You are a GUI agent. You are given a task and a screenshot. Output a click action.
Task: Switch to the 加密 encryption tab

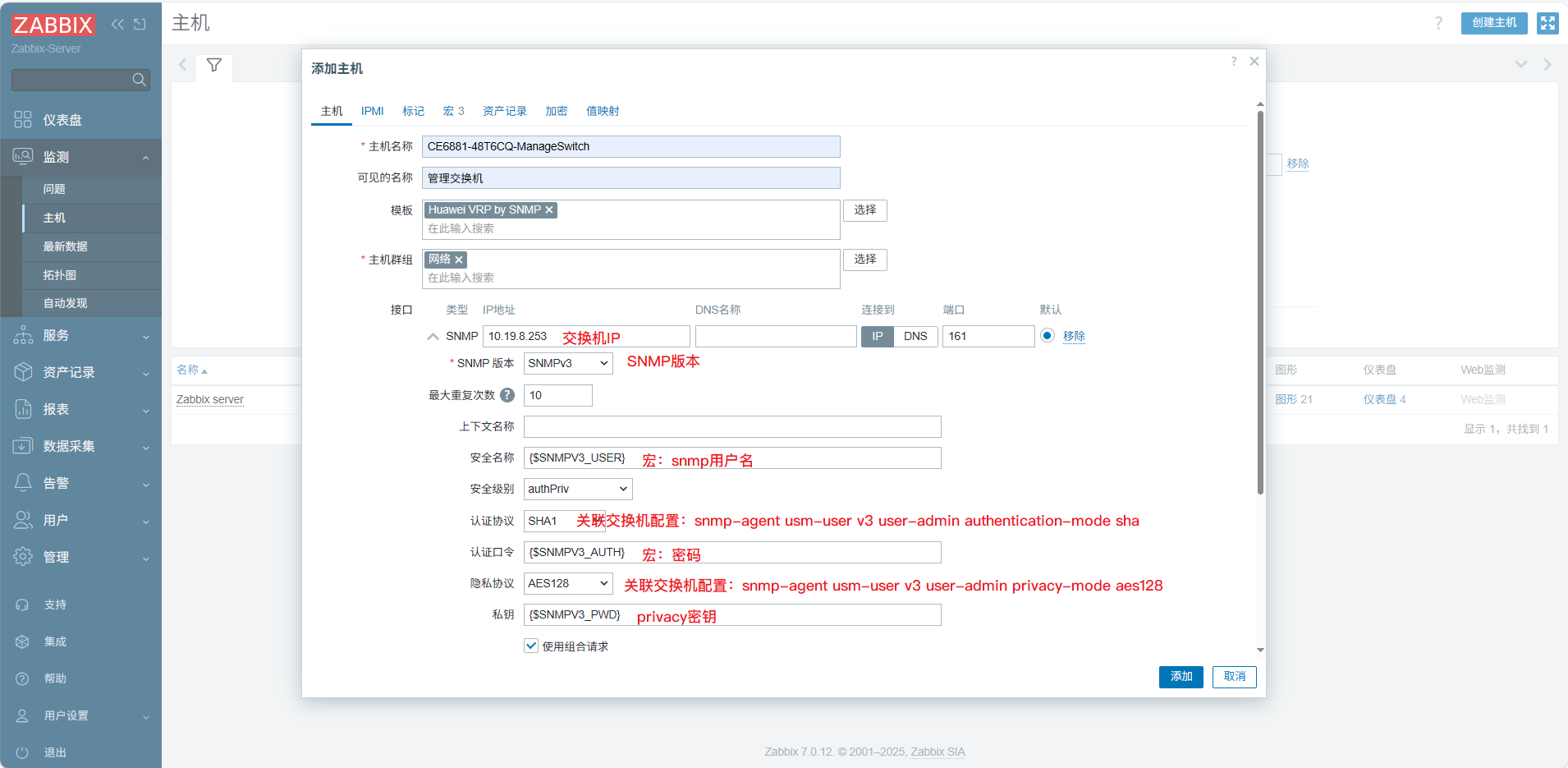coord(557,111)
